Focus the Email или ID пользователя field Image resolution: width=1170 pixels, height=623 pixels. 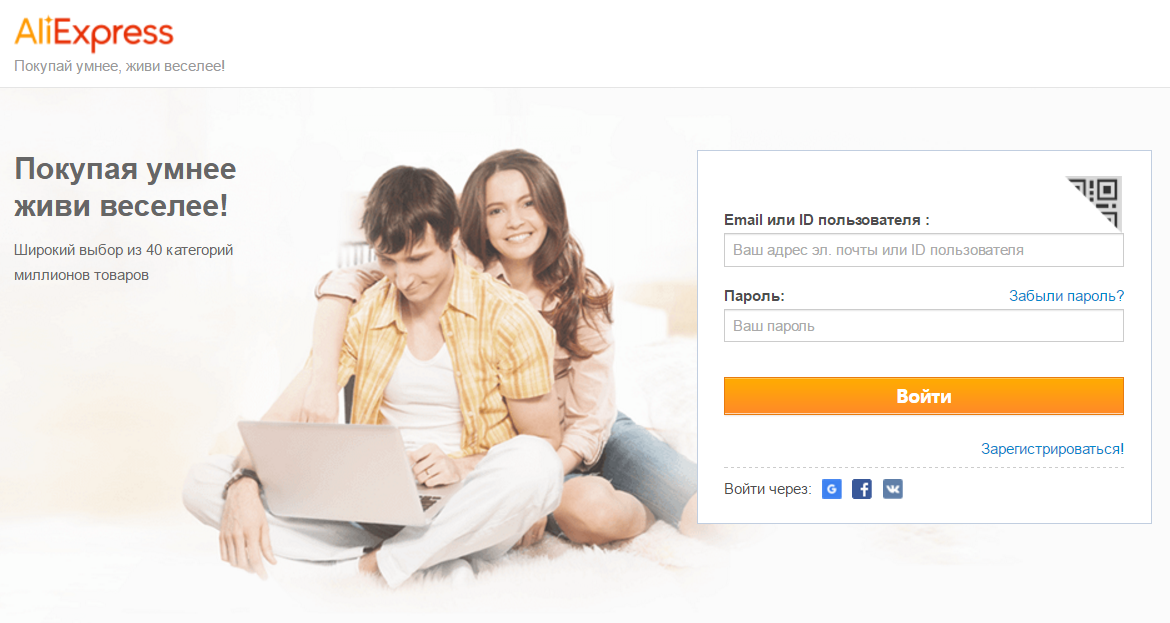923,250
